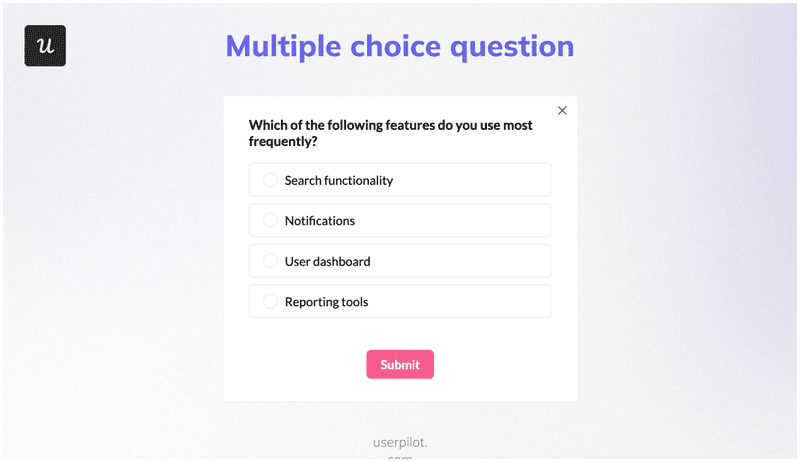This screenshot has height=462, width=800.
Task: Click the word "frequently?" in the question
Action: point(283,142)
